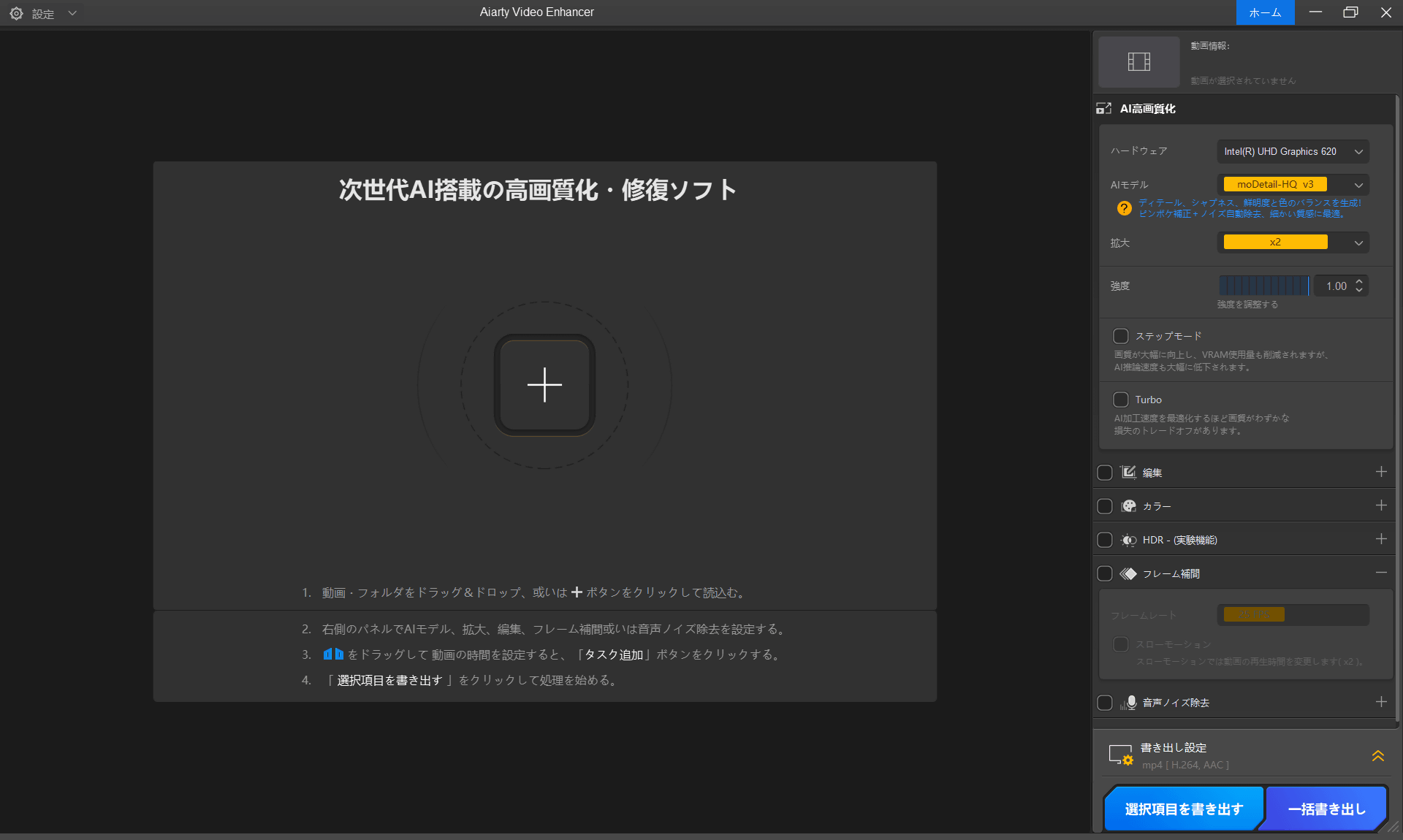Screen dimensions: 1403x840
Task: Expand export settings with double-chevron icon
Action: tap(1377, 756)
